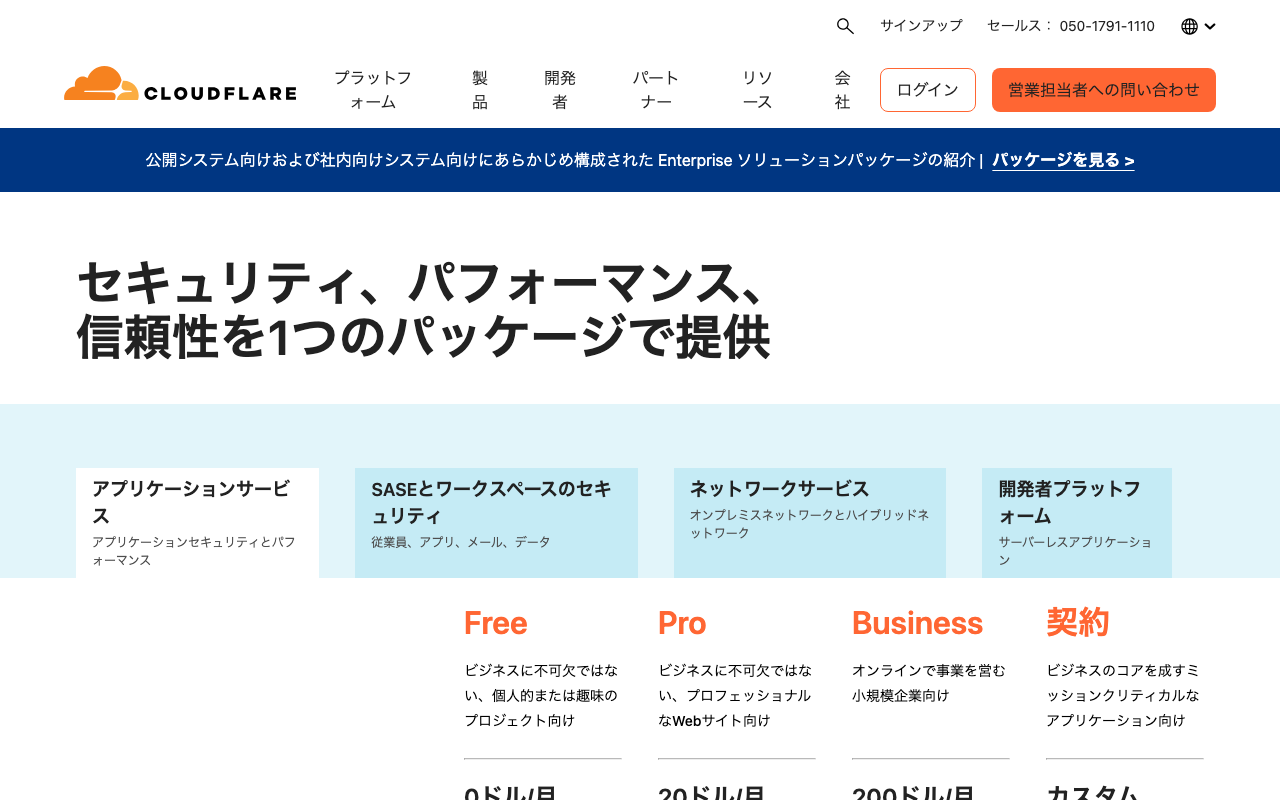Viewport: 1280px width, 800px height.
Task: Open the language selector globe icon
Action: coord(1190,25)
